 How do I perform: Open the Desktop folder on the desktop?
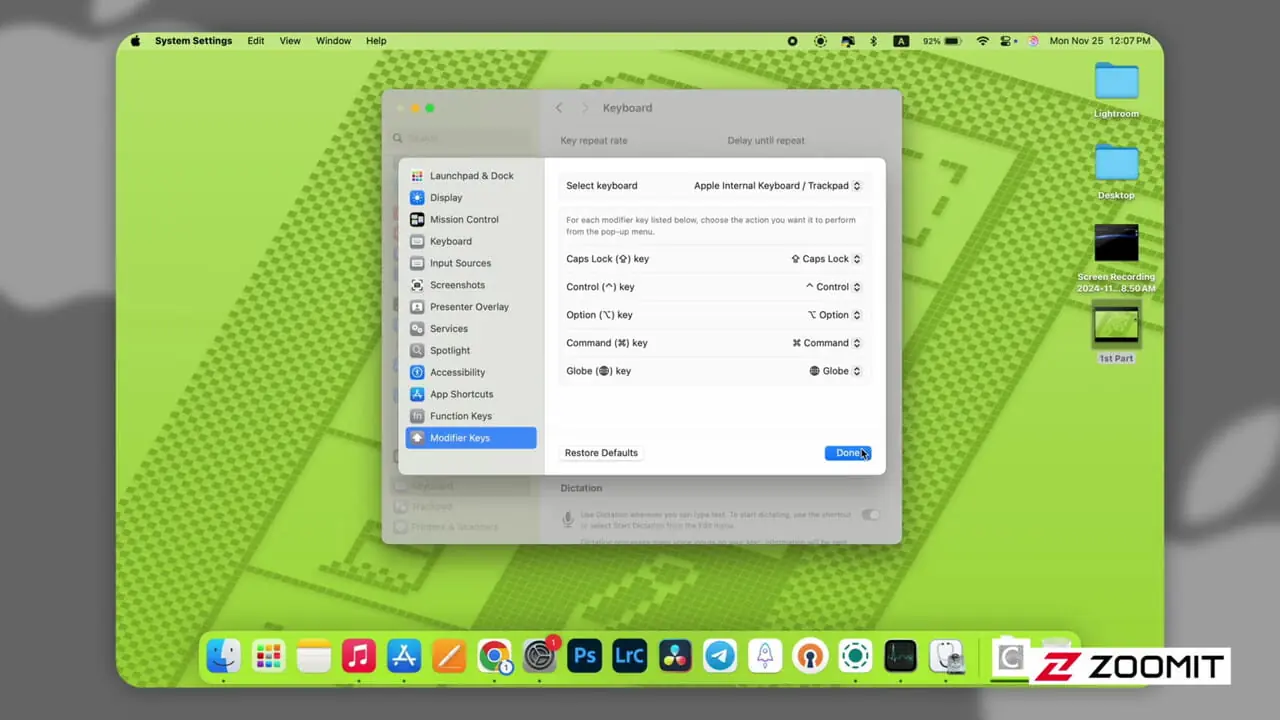(x=1116, y=172)
